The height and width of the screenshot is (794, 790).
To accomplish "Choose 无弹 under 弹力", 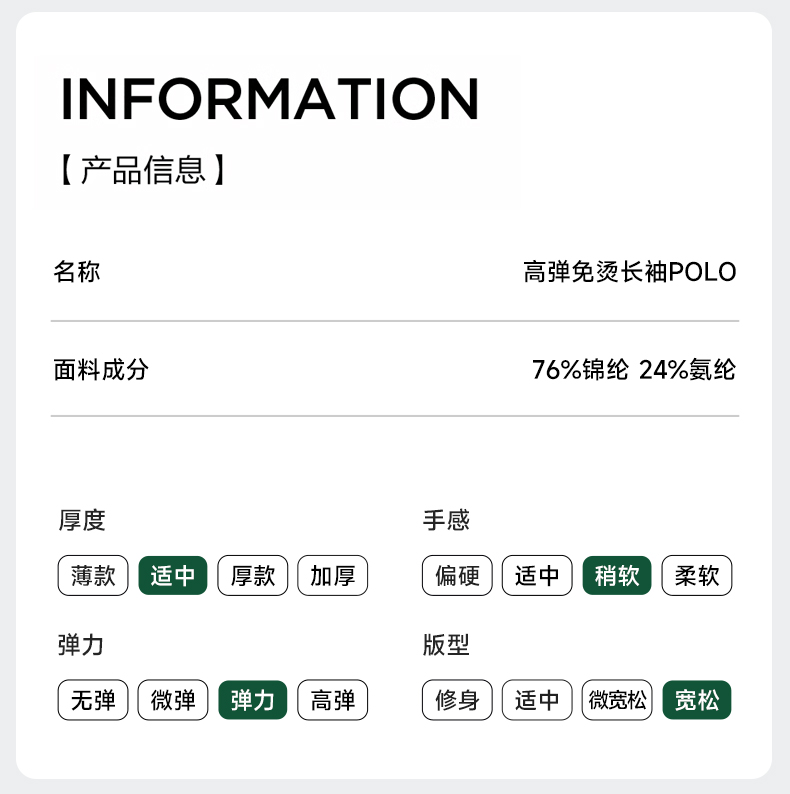I will 93,701.
